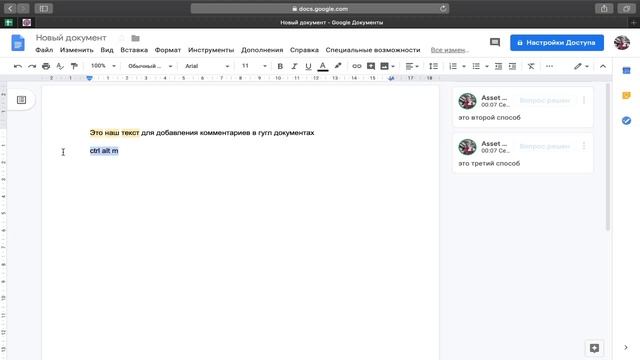Viewport: 640px width, 360px height.
Task: Toggle underline formatting
Action: (x=308, y=66)
